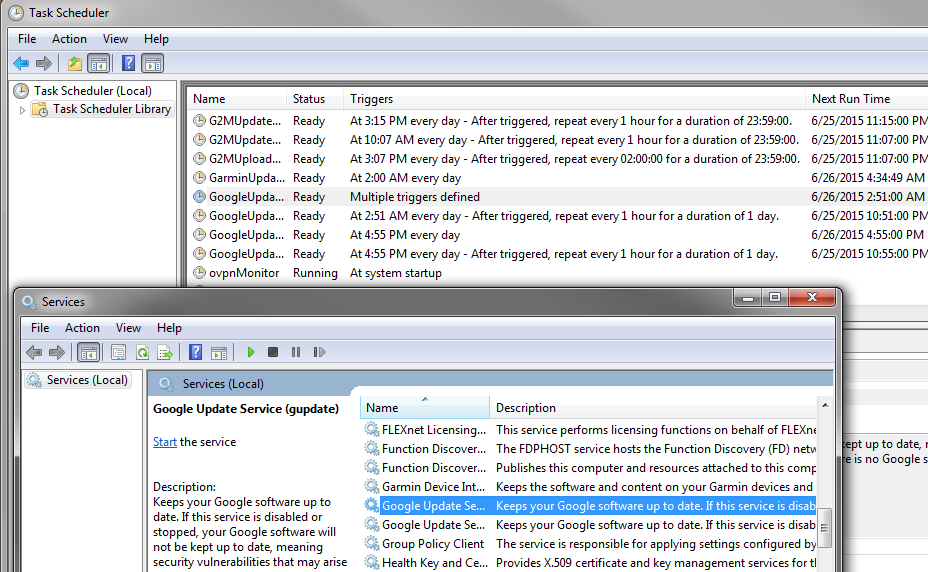The height and width of the screenshot is (572, 928).
Task: Click clock icon of the ovpnMonitor task
Action: point(199,272)
